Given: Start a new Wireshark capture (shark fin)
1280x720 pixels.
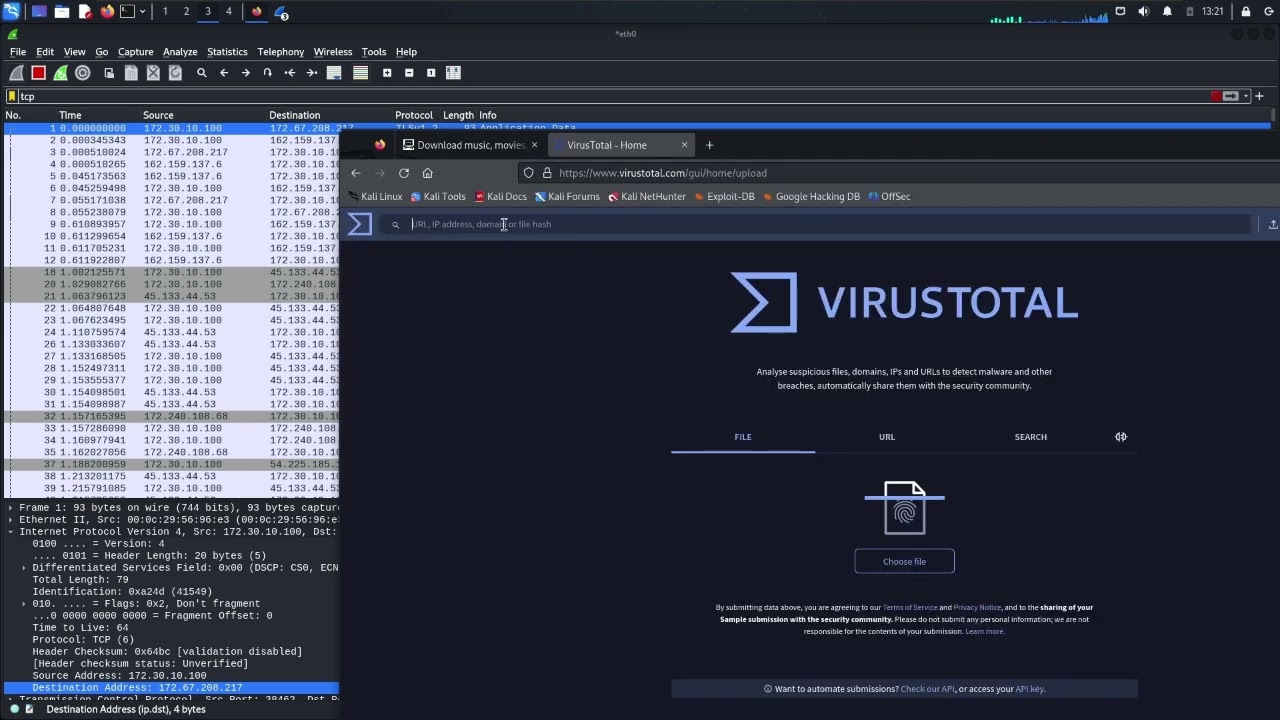Looking at the screenshot, I should pos(16,73).
